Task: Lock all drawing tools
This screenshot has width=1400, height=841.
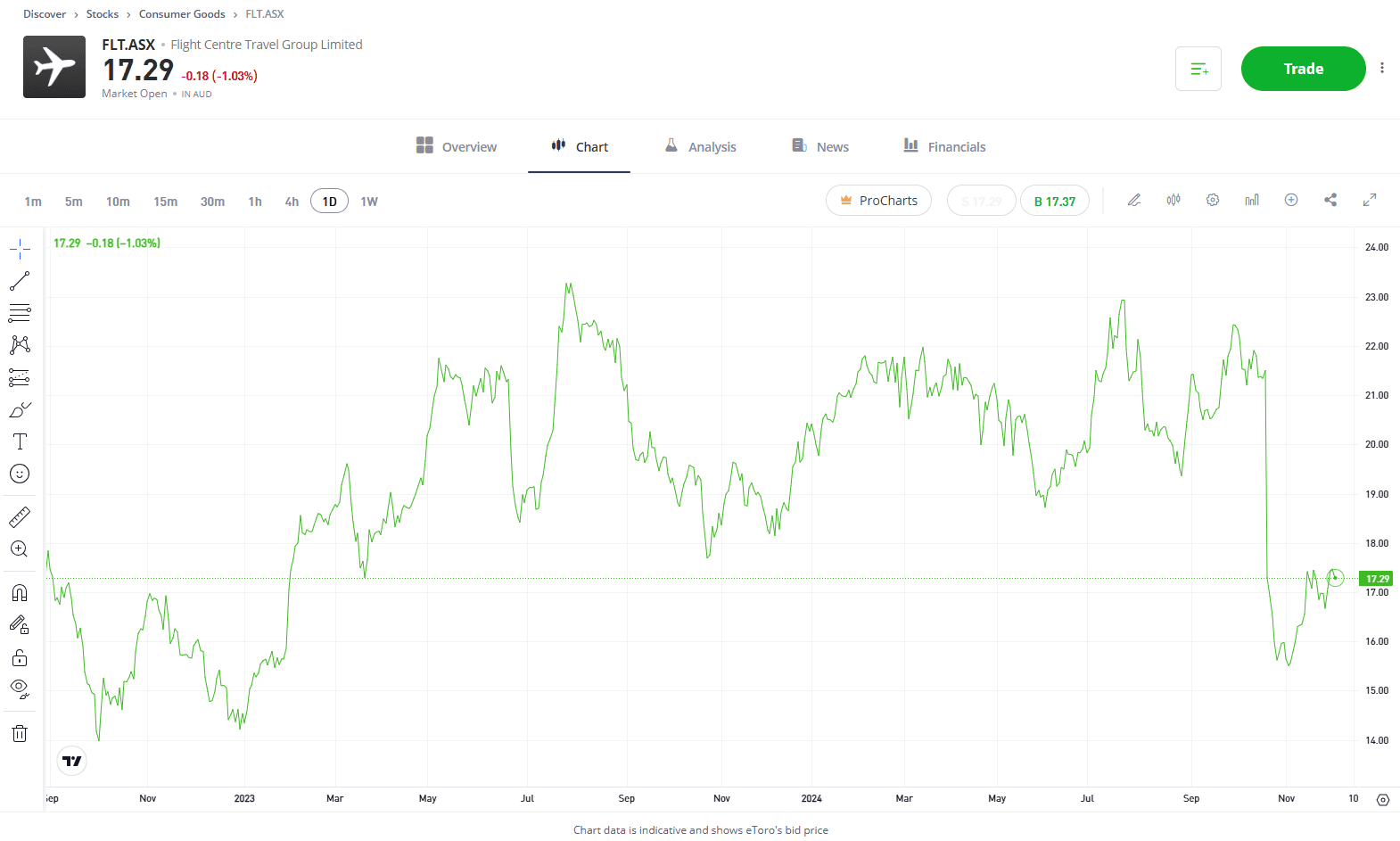Action: 20,657
